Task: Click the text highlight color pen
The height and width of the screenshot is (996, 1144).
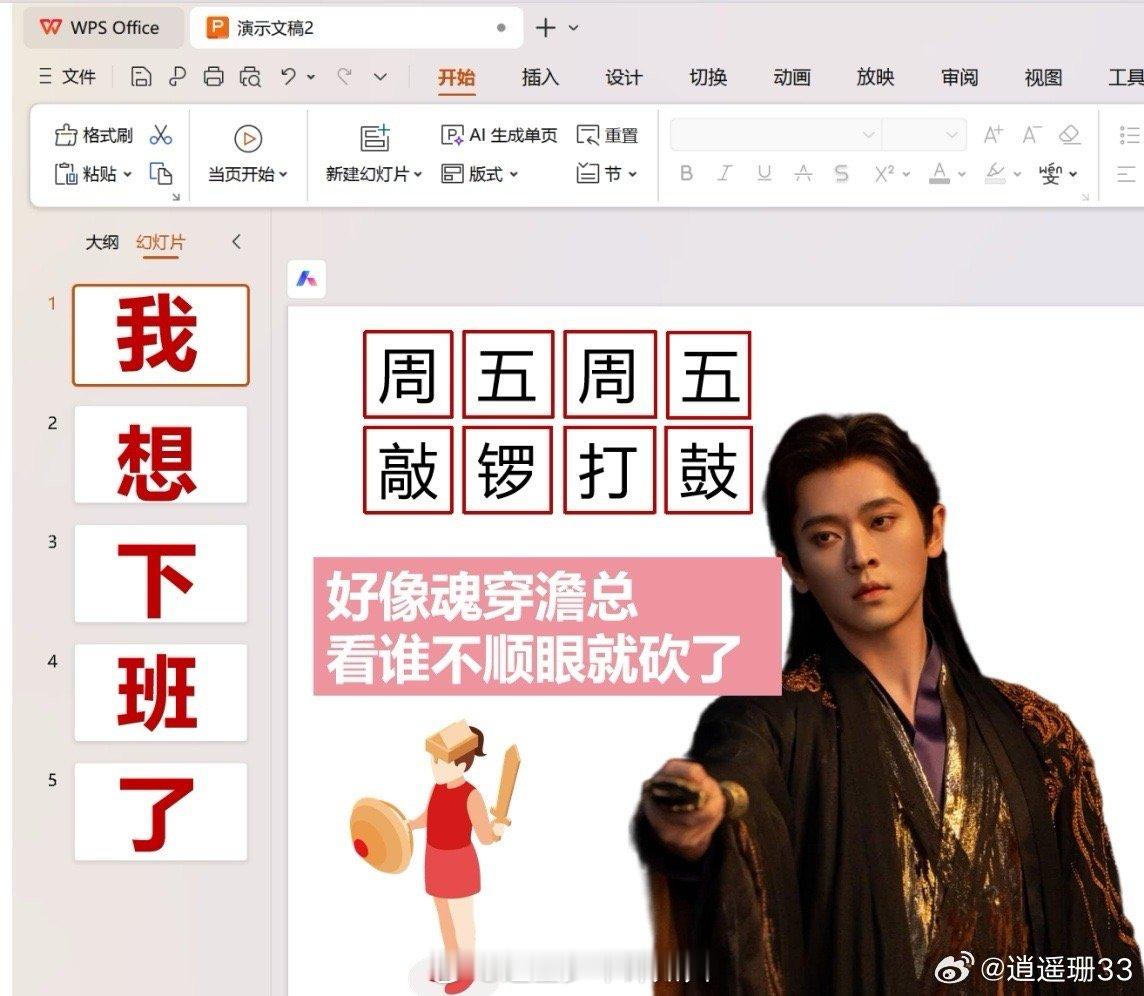Action: pos(995,173)
